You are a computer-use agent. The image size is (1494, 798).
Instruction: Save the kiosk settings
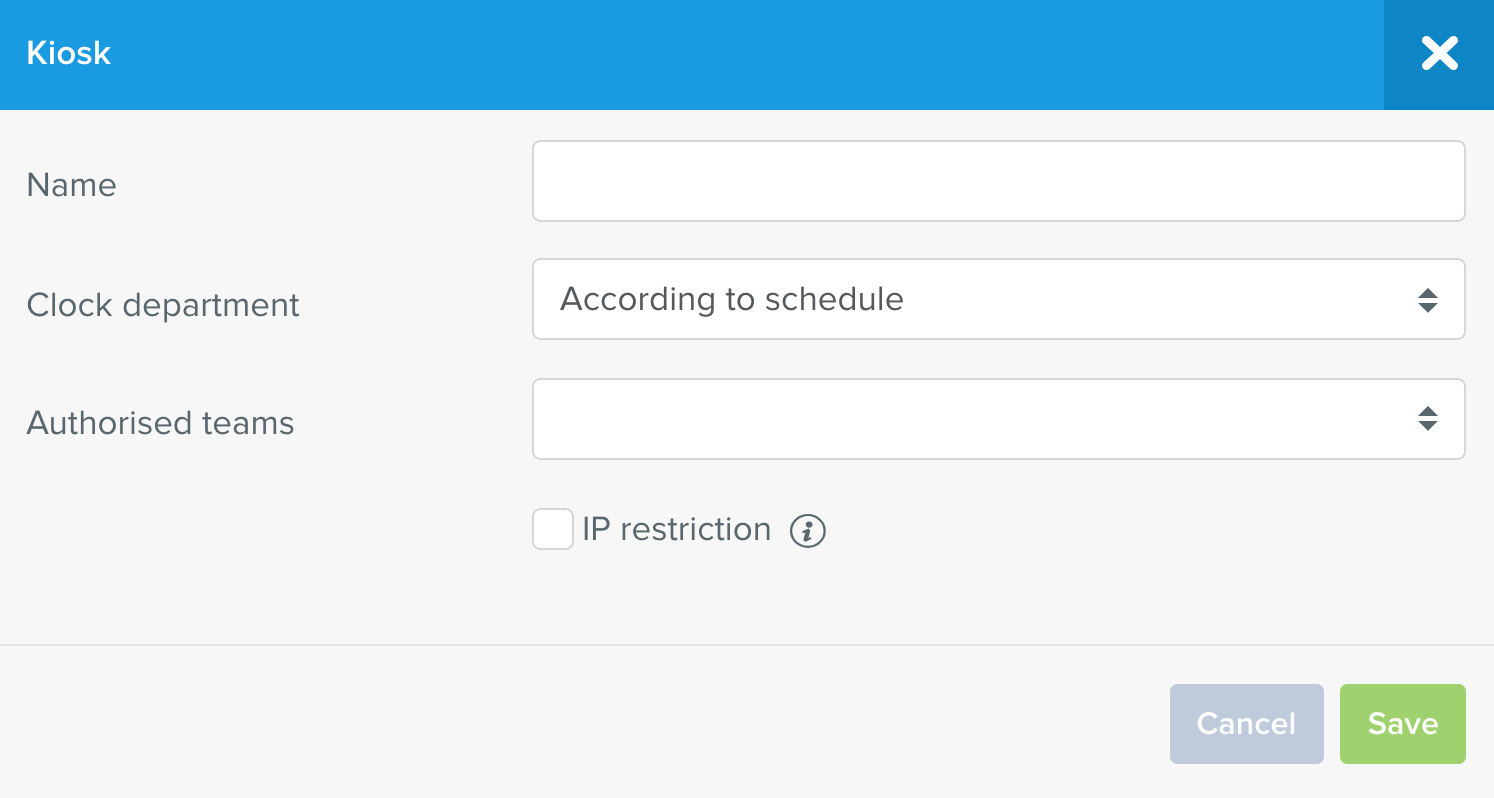(x=1402, y=724)
